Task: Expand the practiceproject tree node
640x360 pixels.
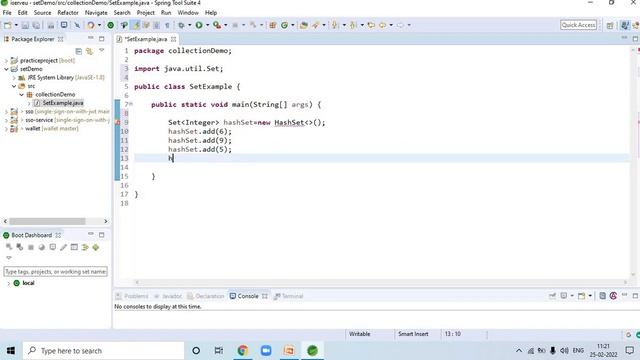Action: click(6, 60)
